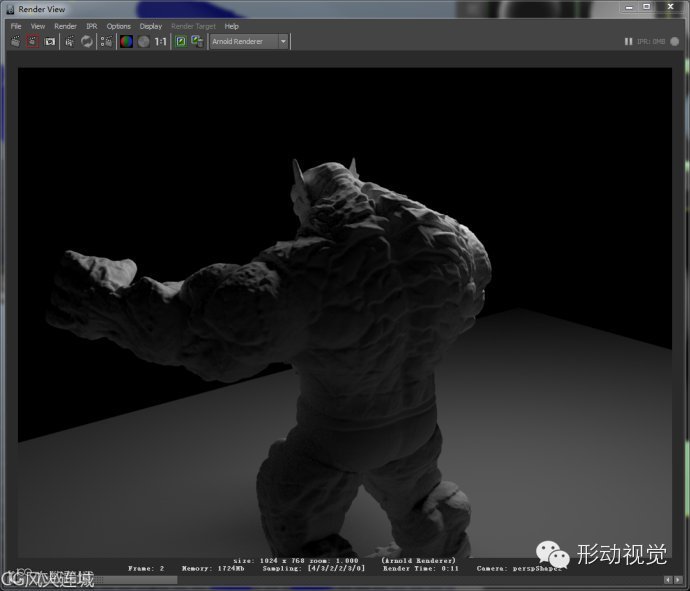Open the File menu
The image size is (690, 591).
pyautogui.click(x=16, y=26)
